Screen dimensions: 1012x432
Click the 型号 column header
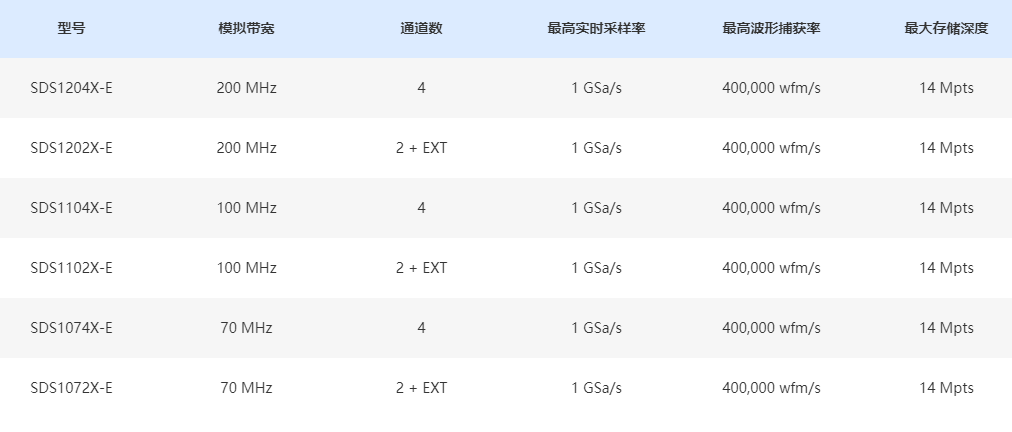click(71, 28)
